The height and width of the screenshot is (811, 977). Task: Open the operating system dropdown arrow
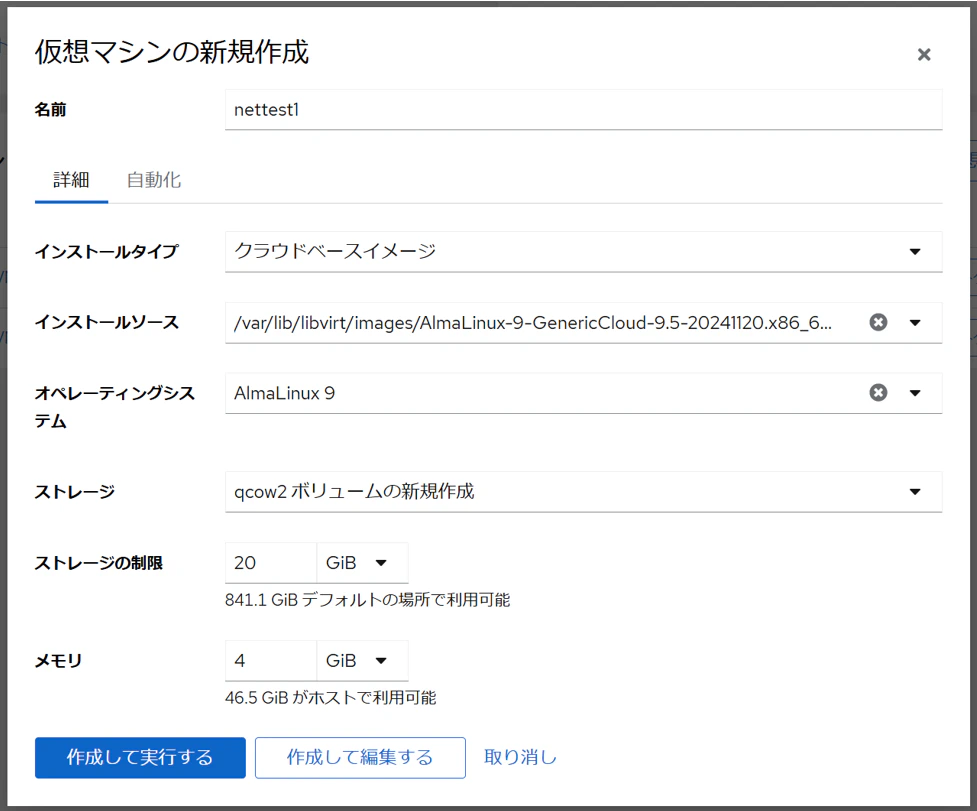tap(915, 393)
